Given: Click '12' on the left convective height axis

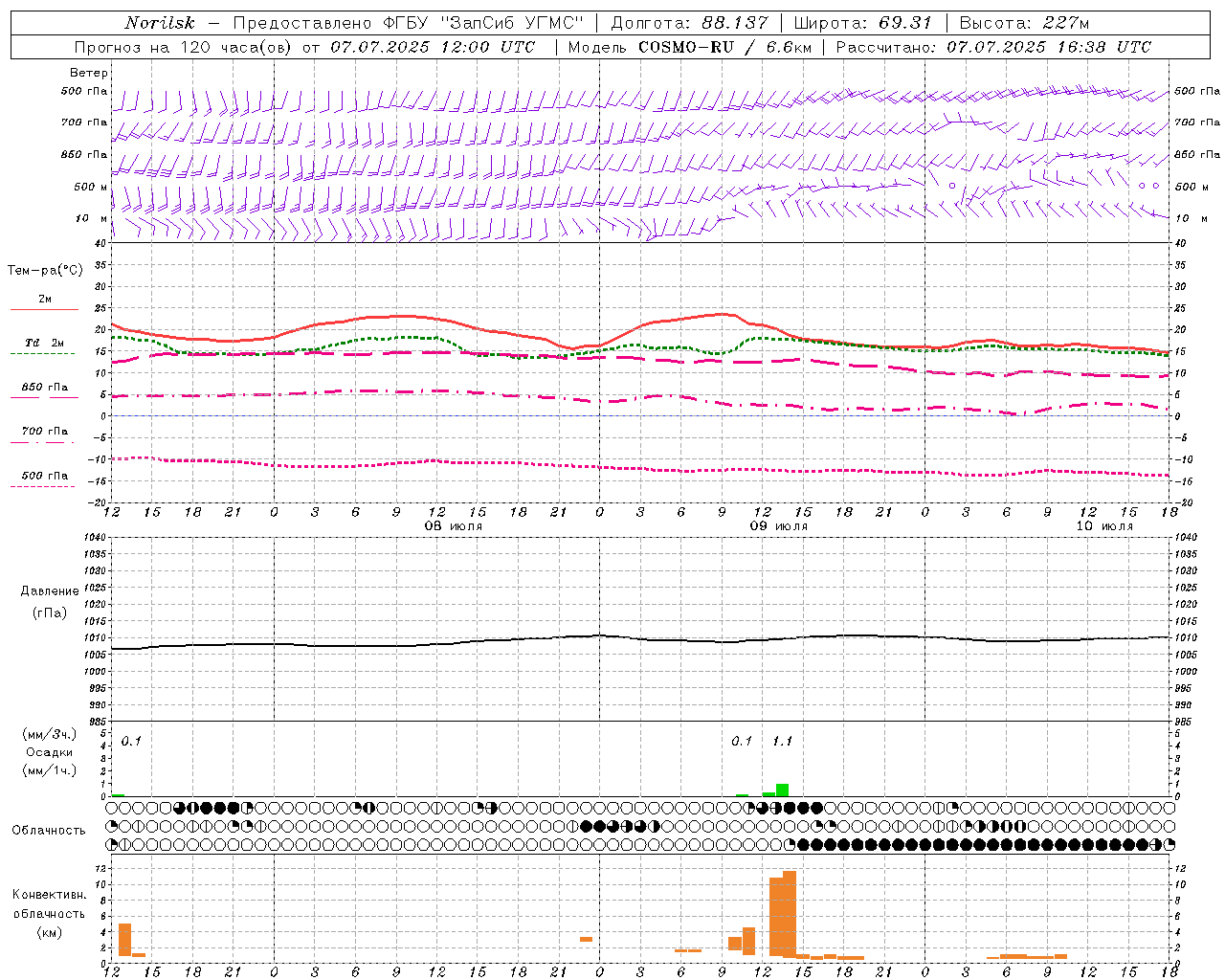Looking at the screenshot, I should [100, 869].
